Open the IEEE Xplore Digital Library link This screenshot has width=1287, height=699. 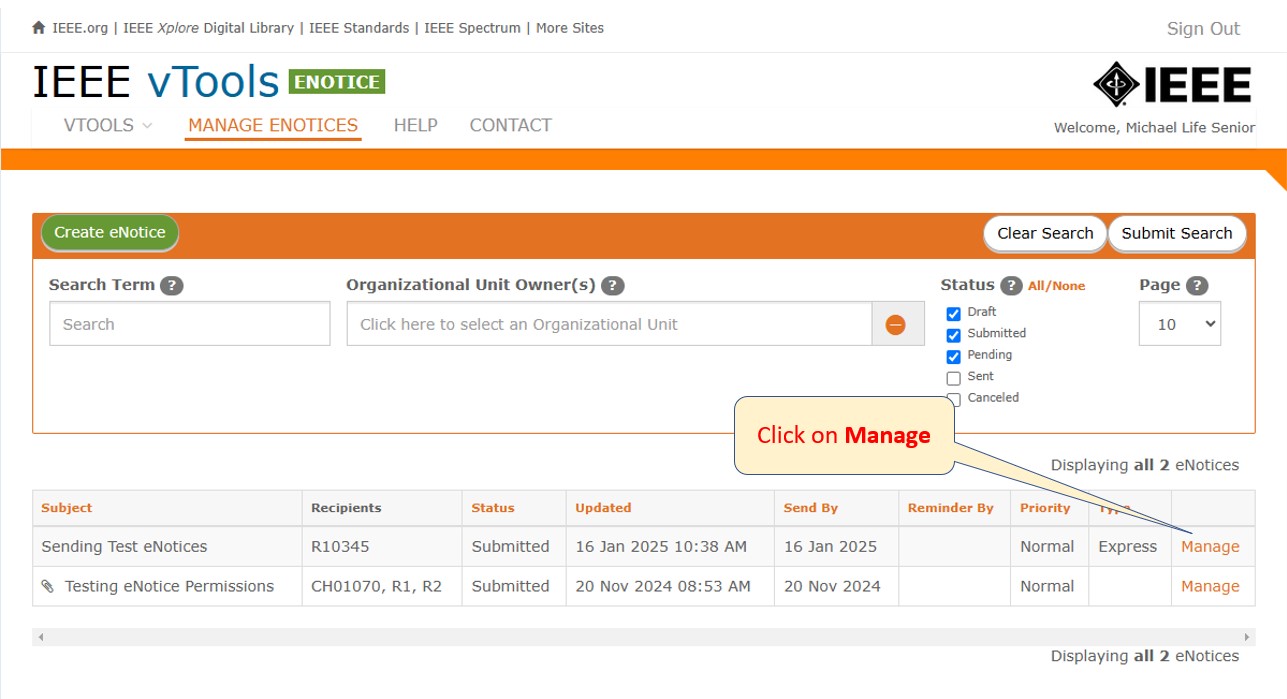(x=209, y=28)
